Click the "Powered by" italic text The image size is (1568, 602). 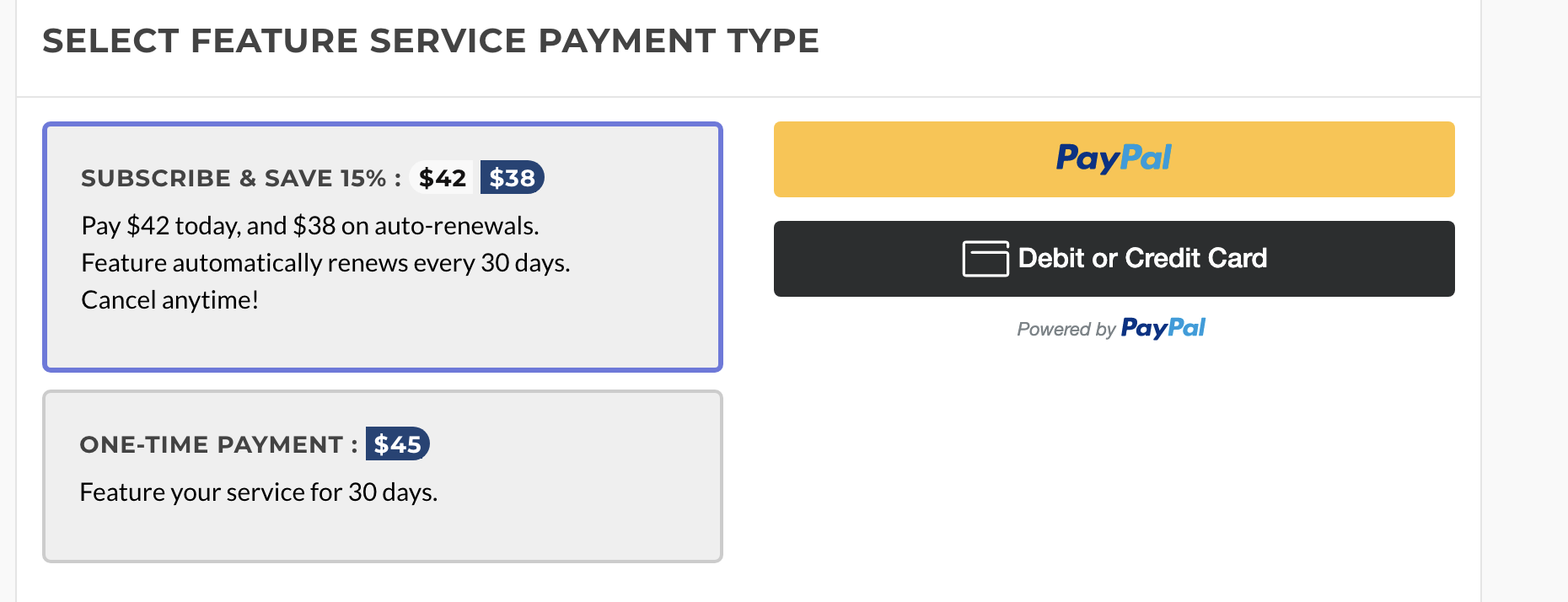[1066, 330]
